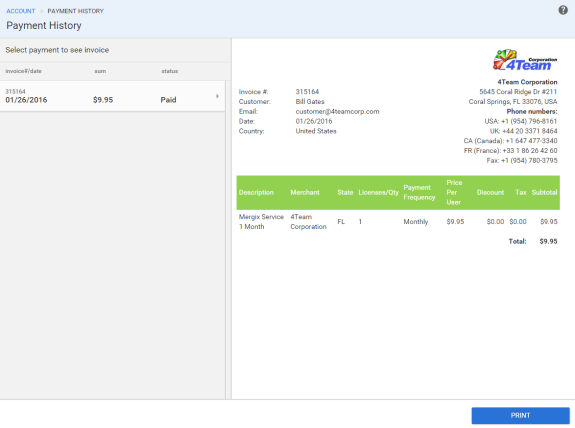575x428 pixels.
Task: Click France phone +33 1 86 26 42 60
Action: click(510, 151)
